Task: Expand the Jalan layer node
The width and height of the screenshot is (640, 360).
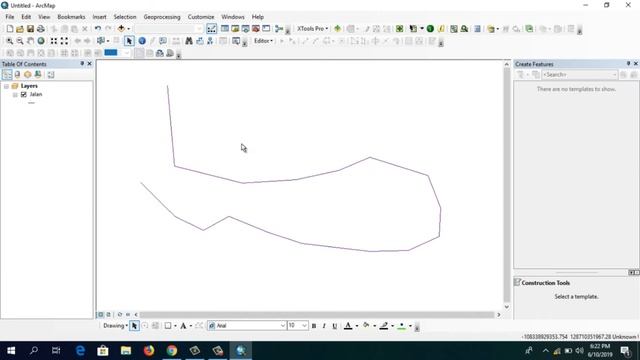Action: coord(15,95)
